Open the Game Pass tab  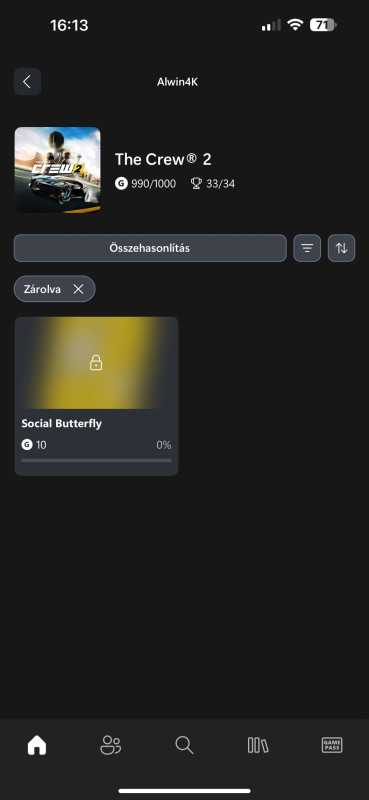(x=332, y=745)
